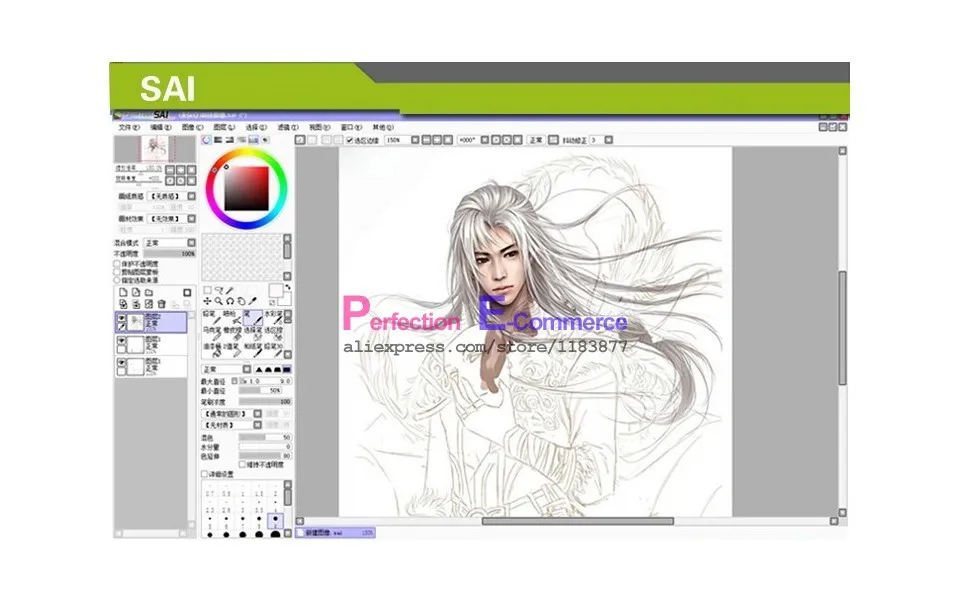The height and width of the screenshot is (600, 960).
Task: Toggle visibility of the bottom layer
Action: [x=121, y=363]
